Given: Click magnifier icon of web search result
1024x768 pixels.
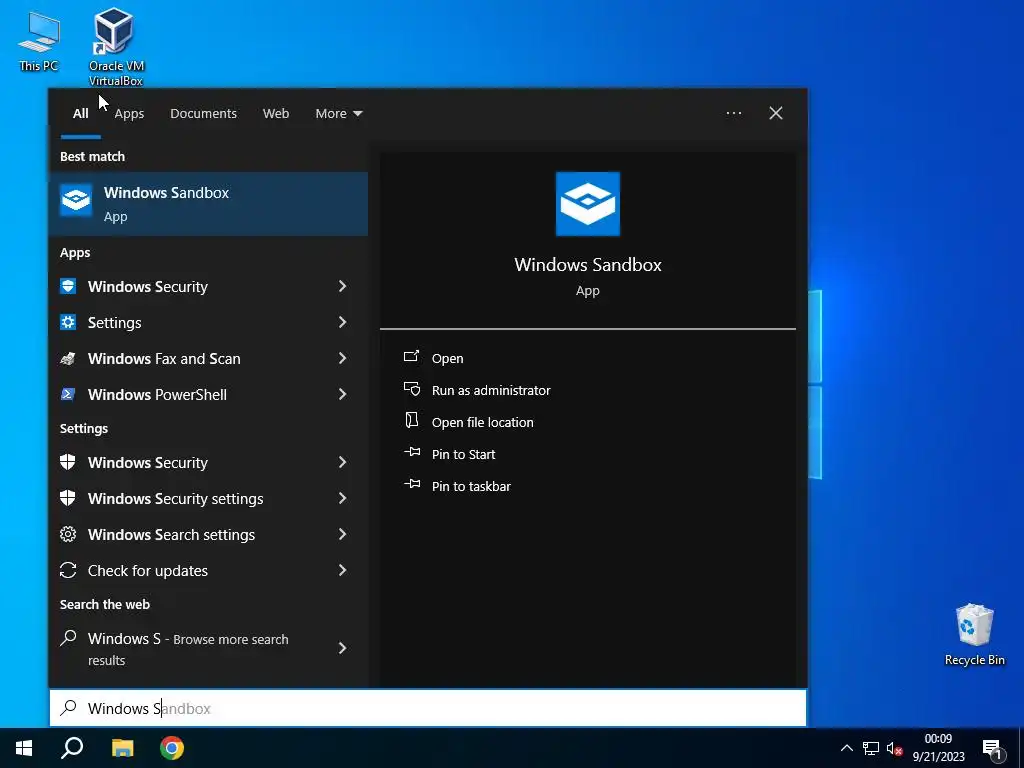Looking at the screenshot, I should pyautogui.click(x=68, y=638).
